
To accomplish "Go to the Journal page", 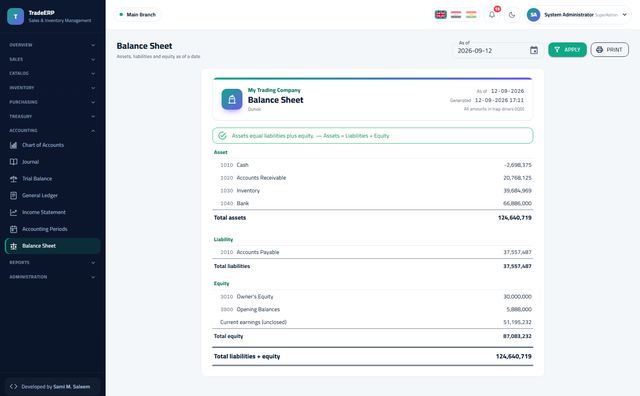I will 52,162.
